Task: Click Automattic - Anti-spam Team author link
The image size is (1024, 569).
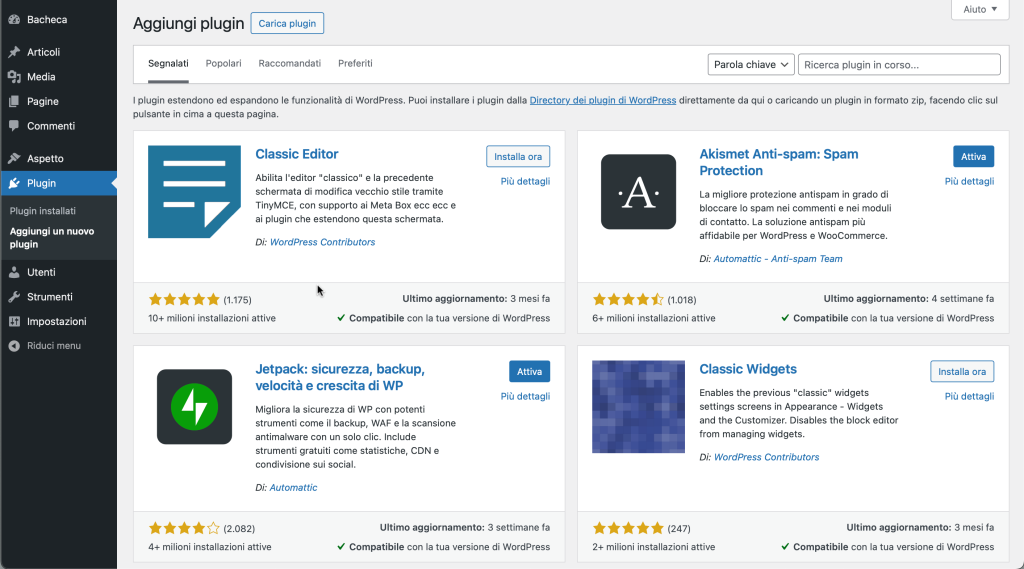Action: coord(778,259)
